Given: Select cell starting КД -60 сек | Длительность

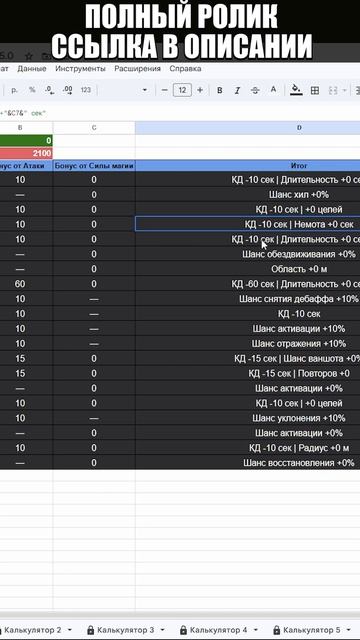Looking at the screenshot, I should click(248, 284).
